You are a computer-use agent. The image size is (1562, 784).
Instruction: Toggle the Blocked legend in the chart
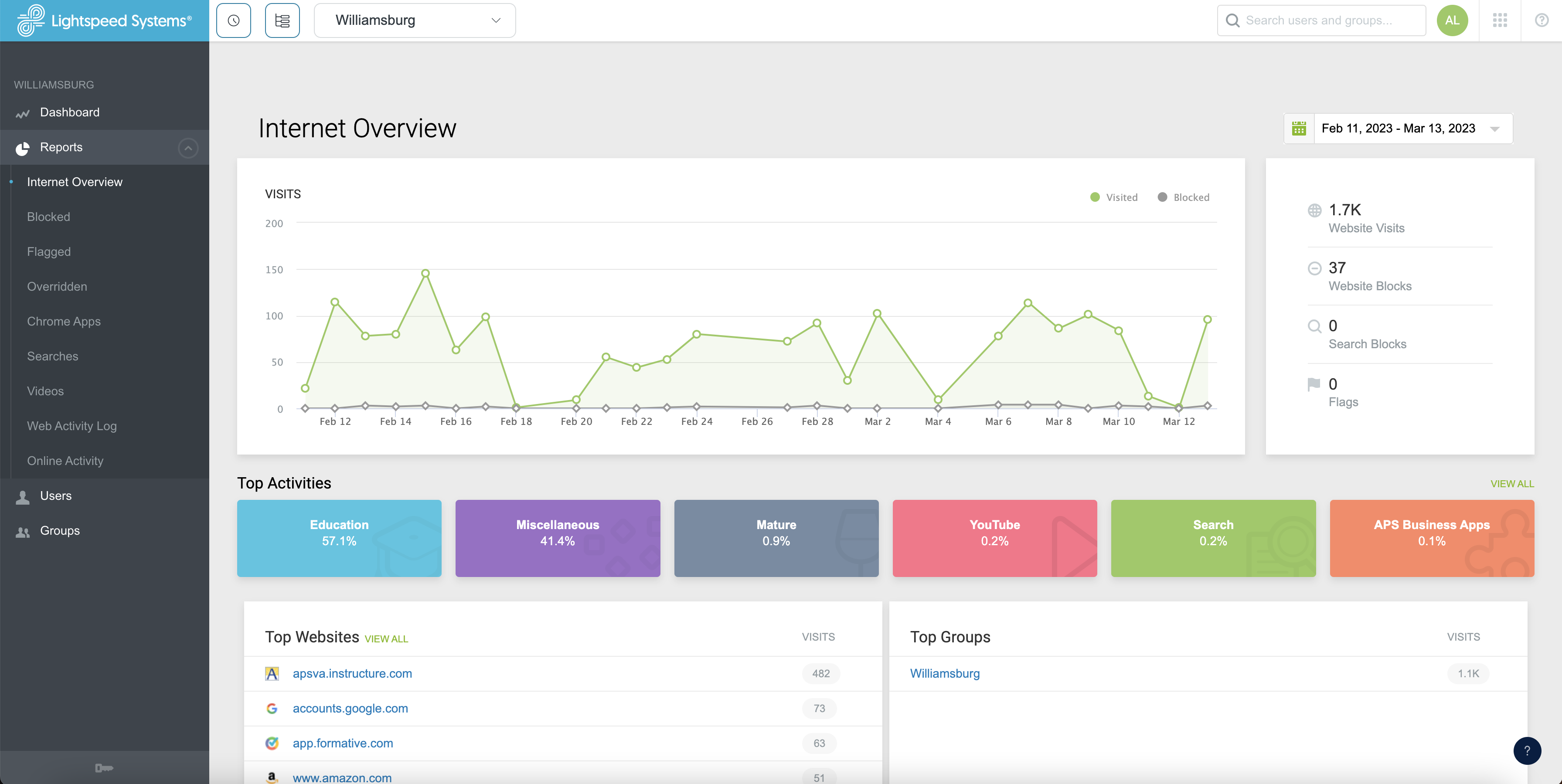[x=1182, y=197]
